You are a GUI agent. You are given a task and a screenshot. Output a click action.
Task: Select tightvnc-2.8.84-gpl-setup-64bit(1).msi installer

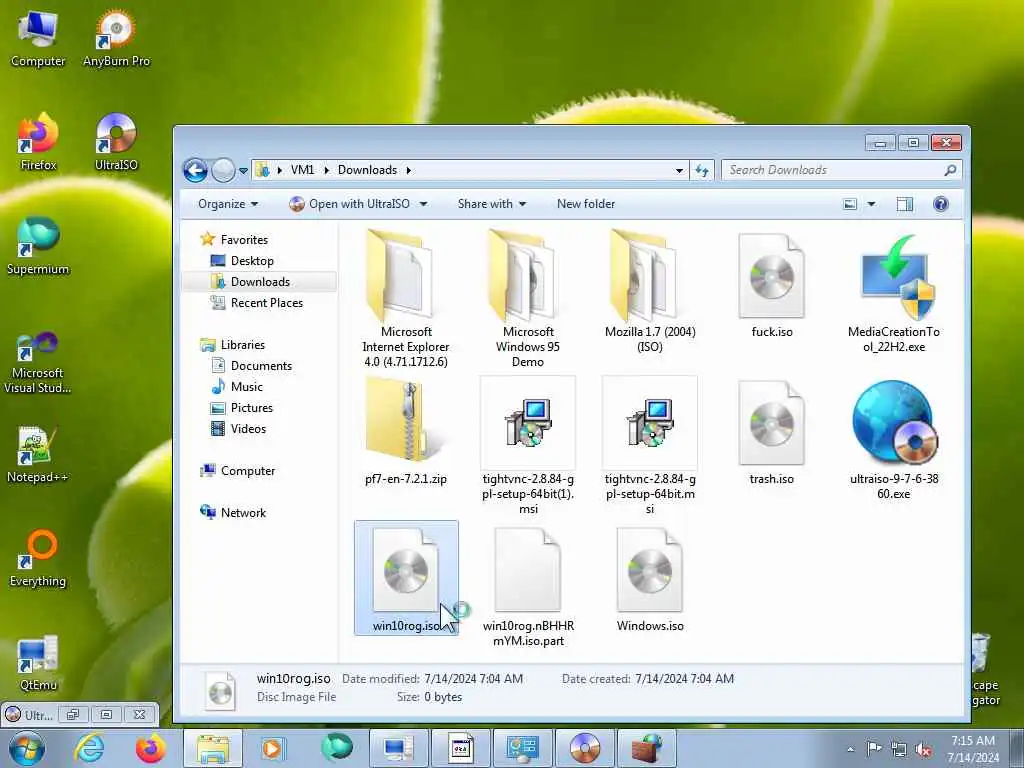click(x=528, y=447)
